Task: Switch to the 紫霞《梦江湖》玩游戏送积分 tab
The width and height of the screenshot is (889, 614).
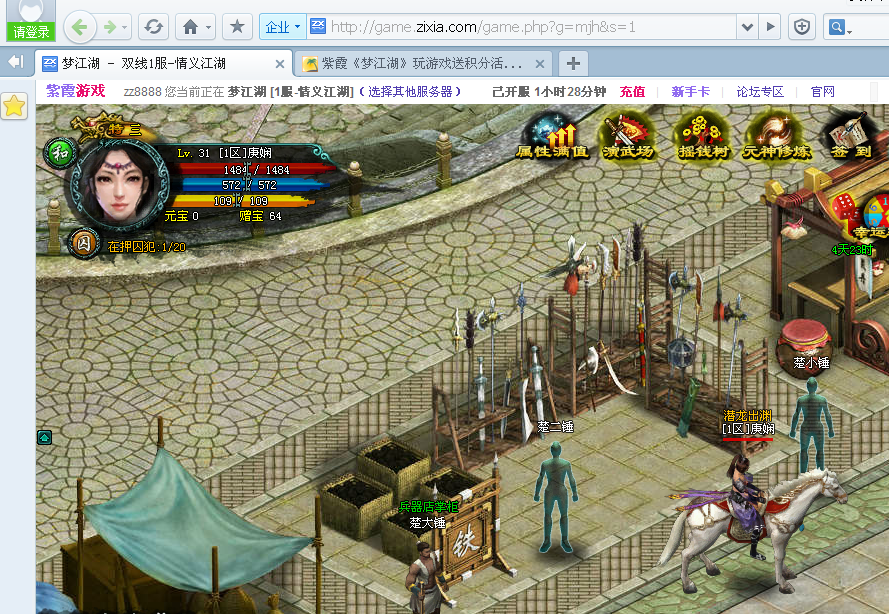Action: coord(422,63)
